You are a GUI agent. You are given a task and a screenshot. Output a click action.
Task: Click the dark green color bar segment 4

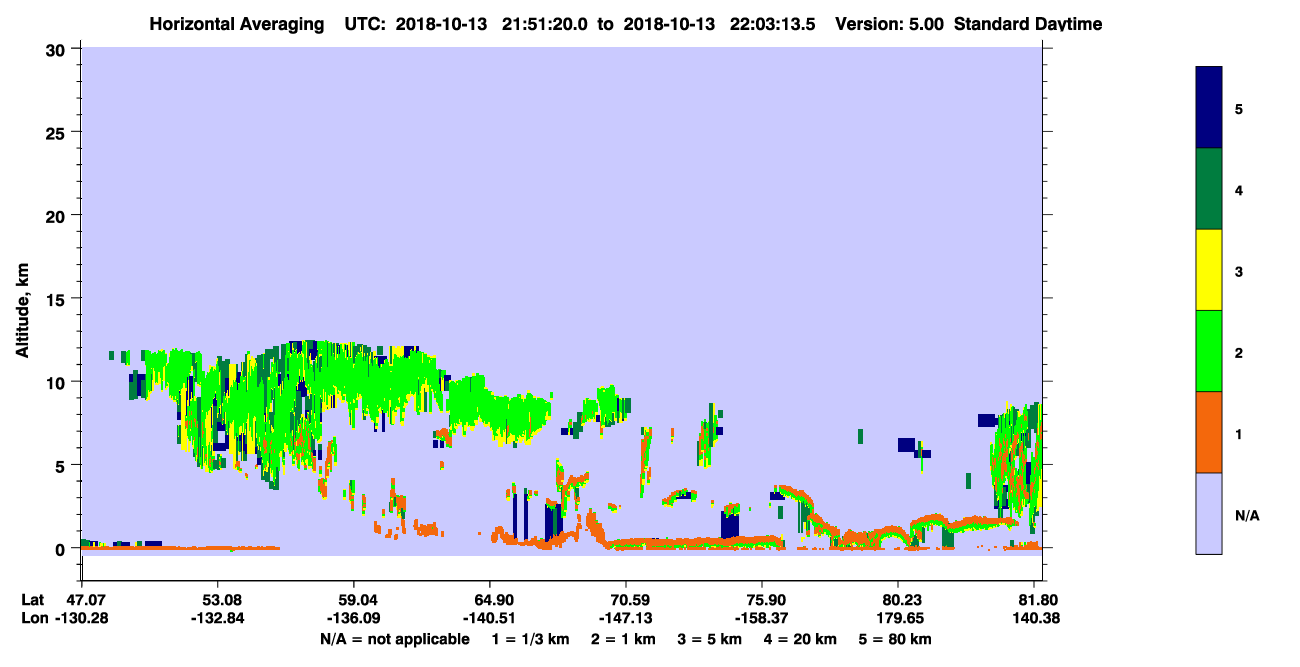click(x=1209, y=189)
